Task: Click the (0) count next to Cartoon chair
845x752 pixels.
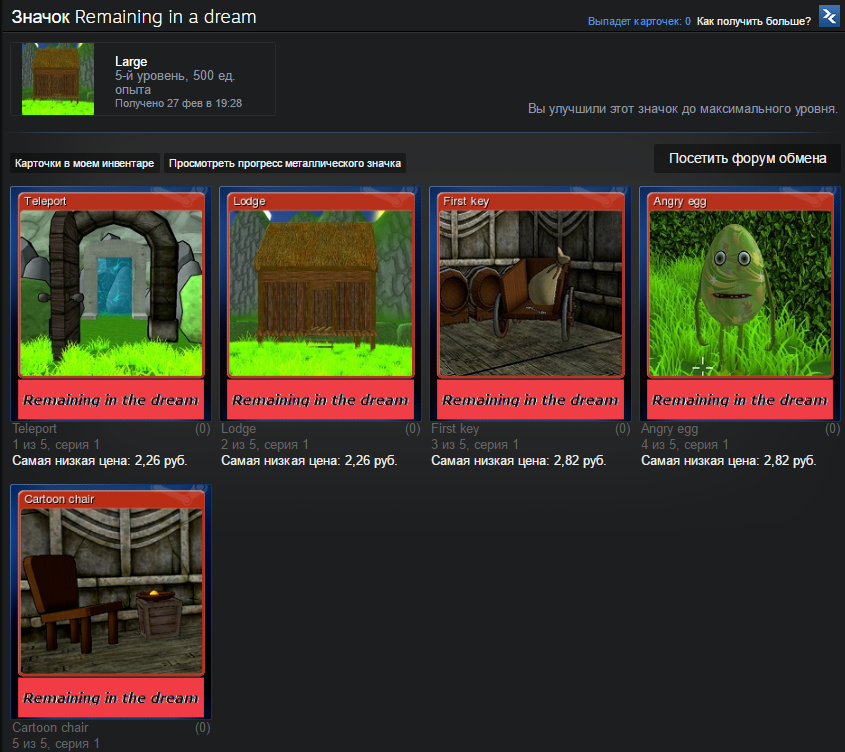Action: point(203,727)
